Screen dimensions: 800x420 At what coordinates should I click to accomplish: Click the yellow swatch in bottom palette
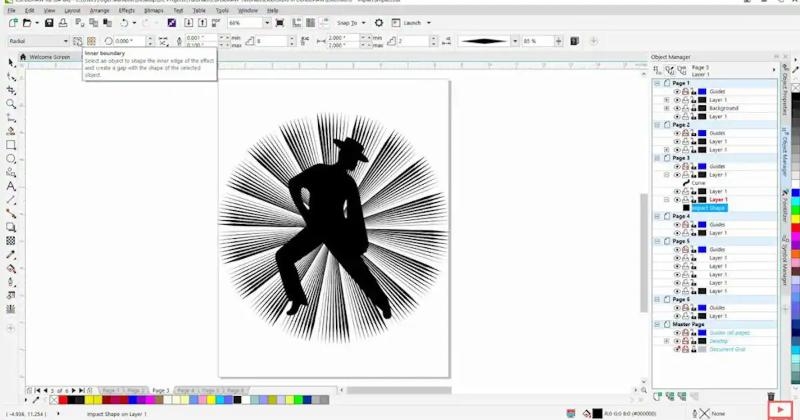(x=89, y=400)
